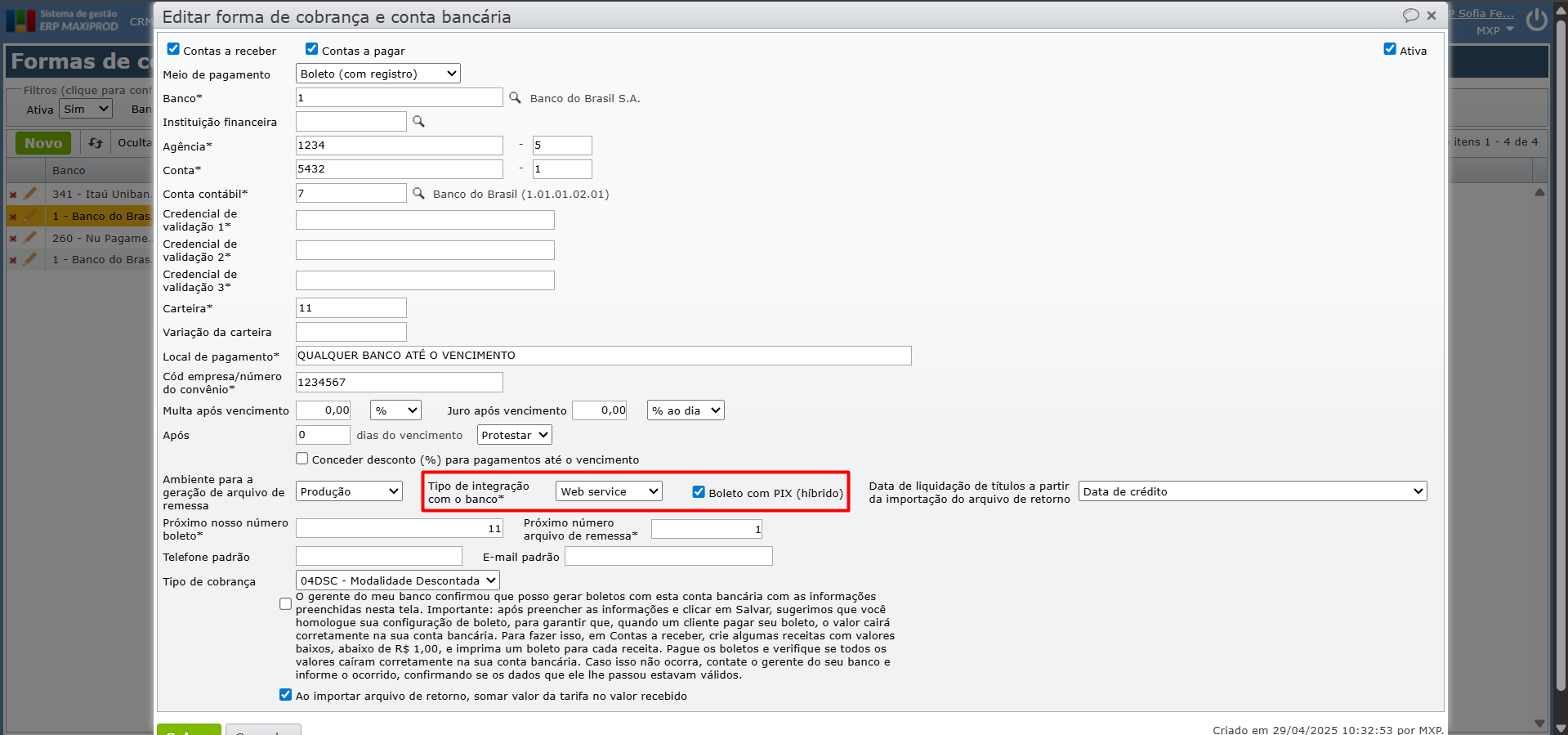Click the Após dias do vencimento field
Screen dimensions: 1568x735
(x=323, y=435)
